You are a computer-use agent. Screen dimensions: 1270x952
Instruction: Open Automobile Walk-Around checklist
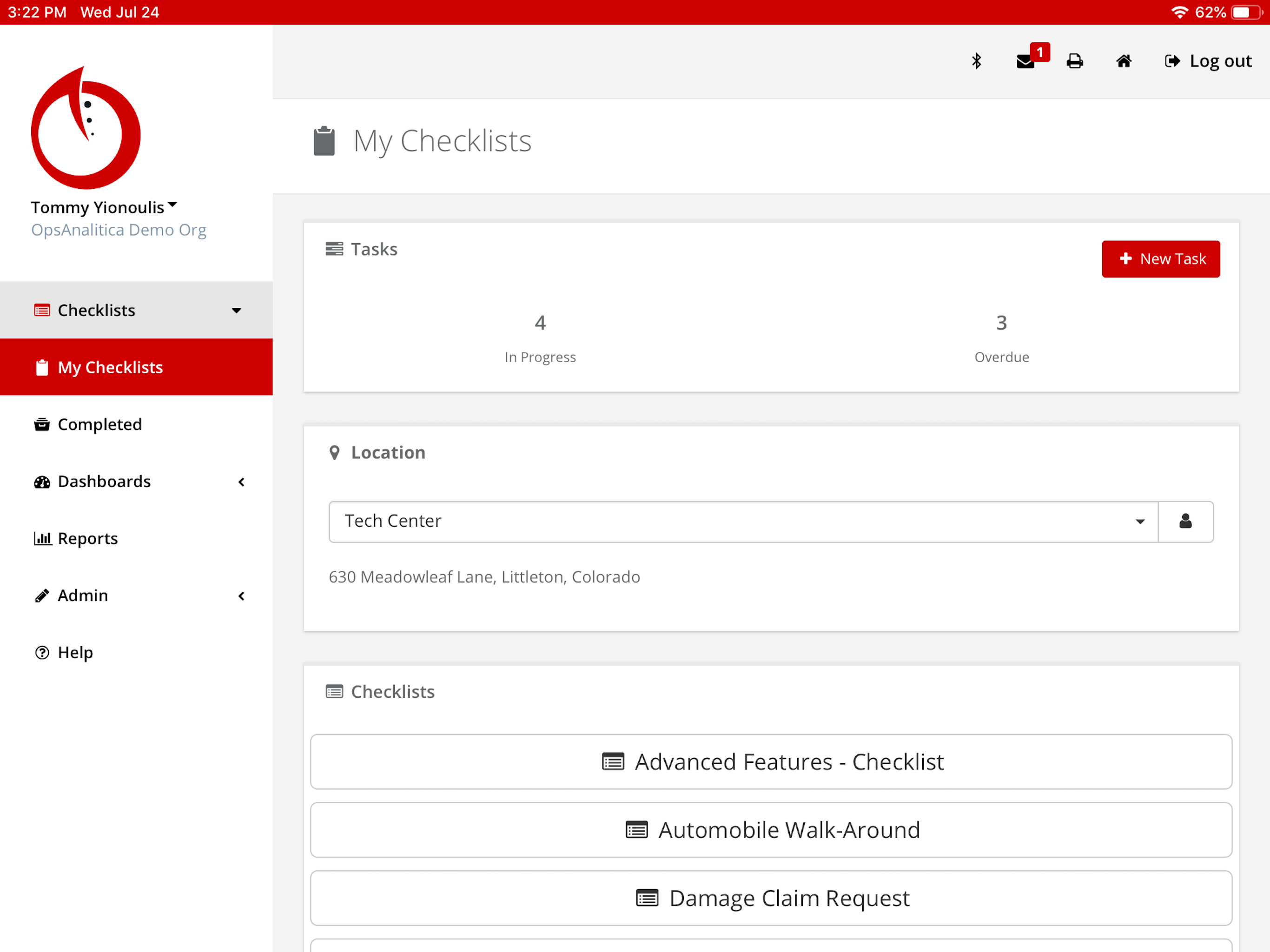coord(771,830)
